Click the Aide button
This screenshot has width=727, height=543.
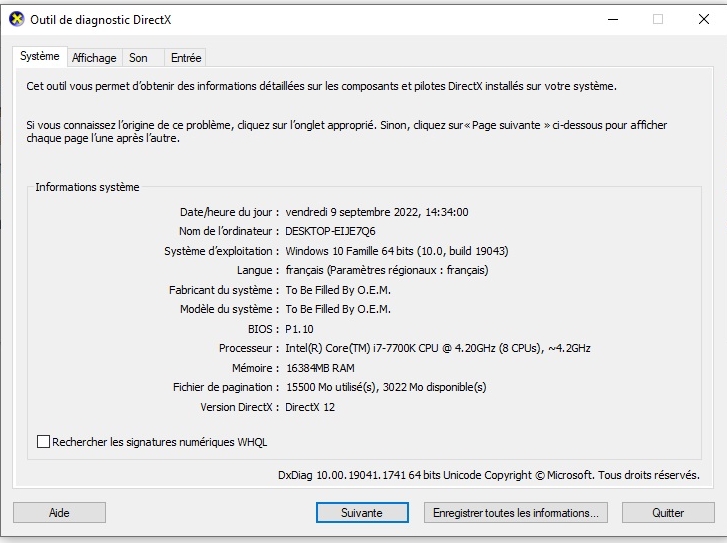[59, 513]
